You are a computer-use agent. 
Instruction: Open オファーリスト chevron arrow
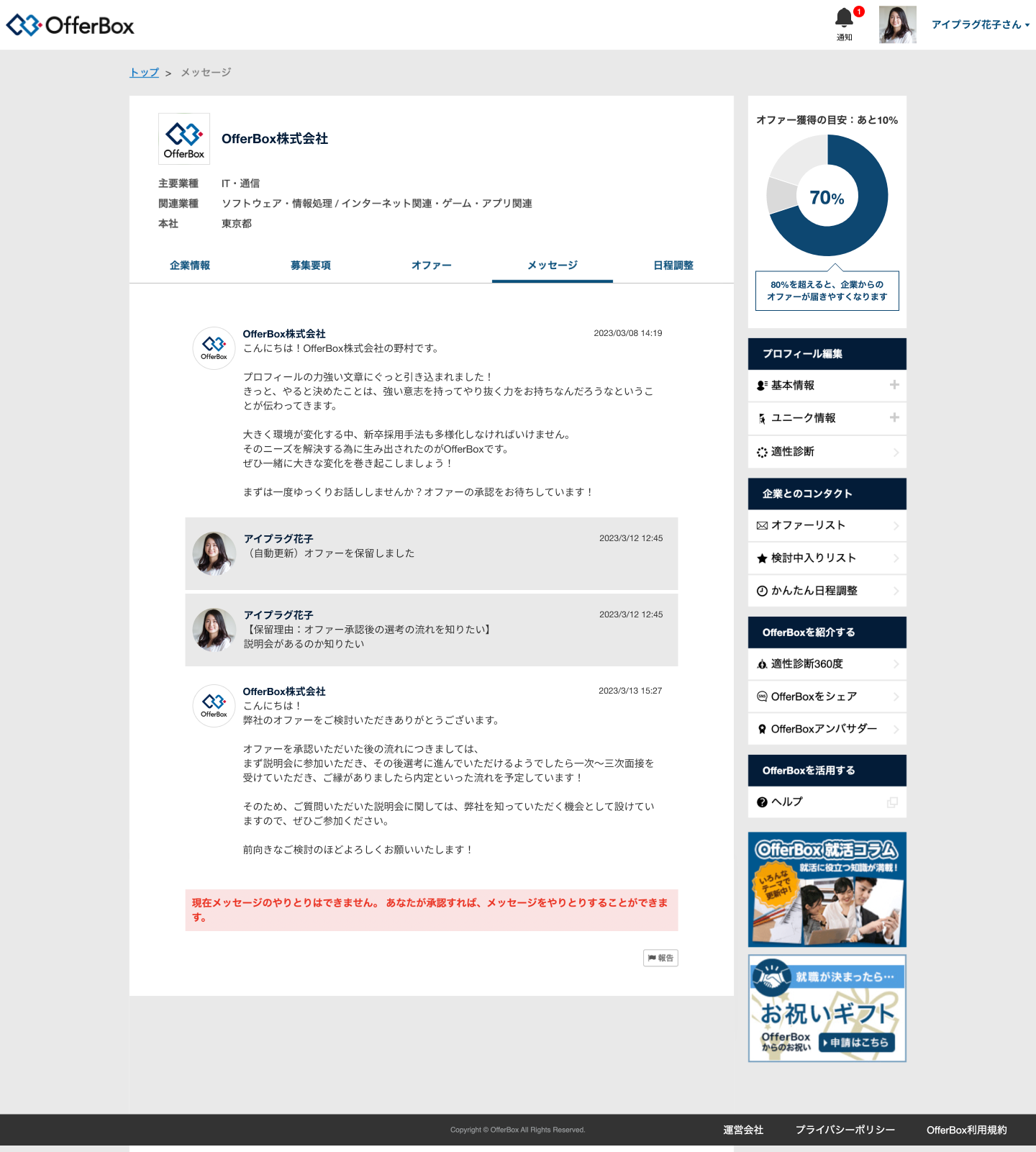pyautogui.click(x=896, y=526)
